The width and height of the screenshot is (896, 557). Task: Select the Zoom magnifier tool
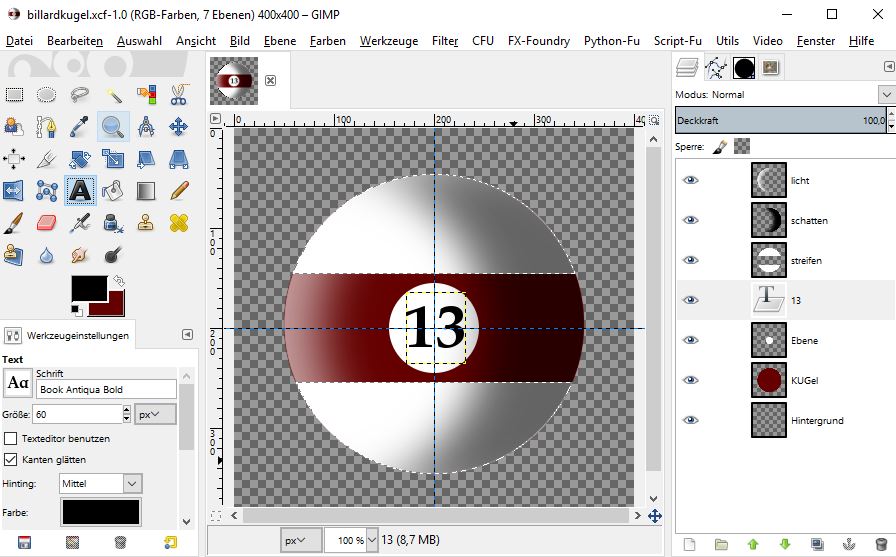pos(113,127)
